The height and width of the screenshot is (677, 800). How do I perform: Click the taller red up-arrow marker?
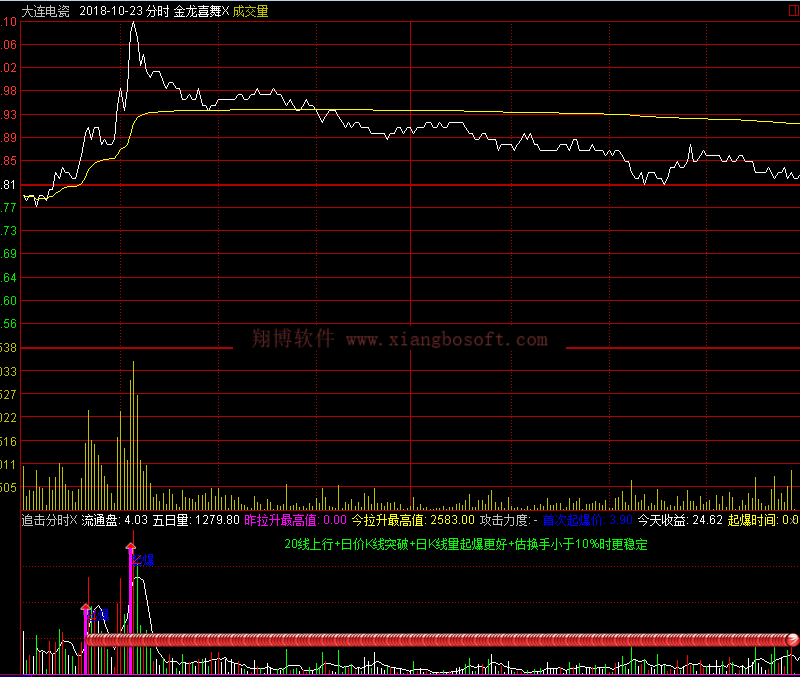pos(130,548)
